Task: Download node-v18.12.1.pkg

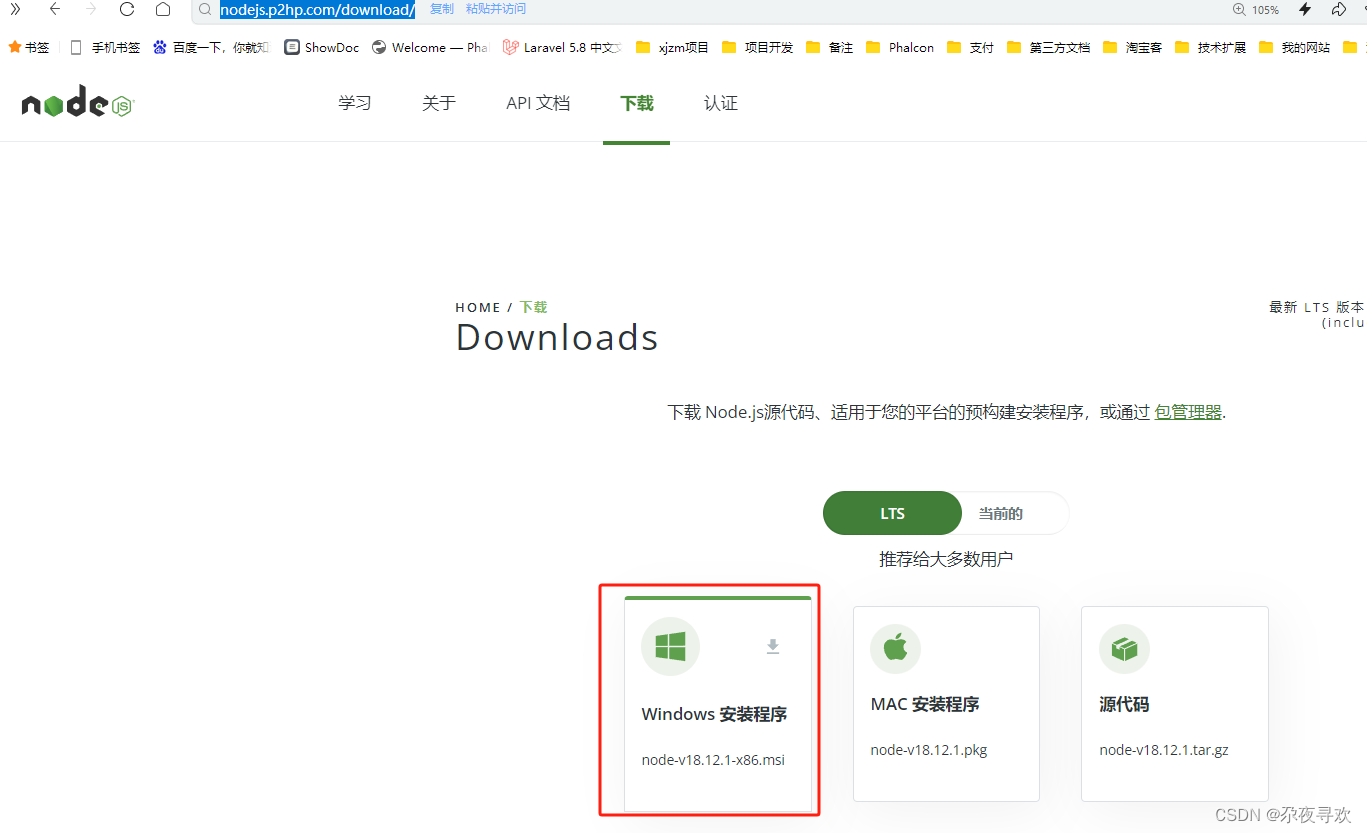Action: 929,750
